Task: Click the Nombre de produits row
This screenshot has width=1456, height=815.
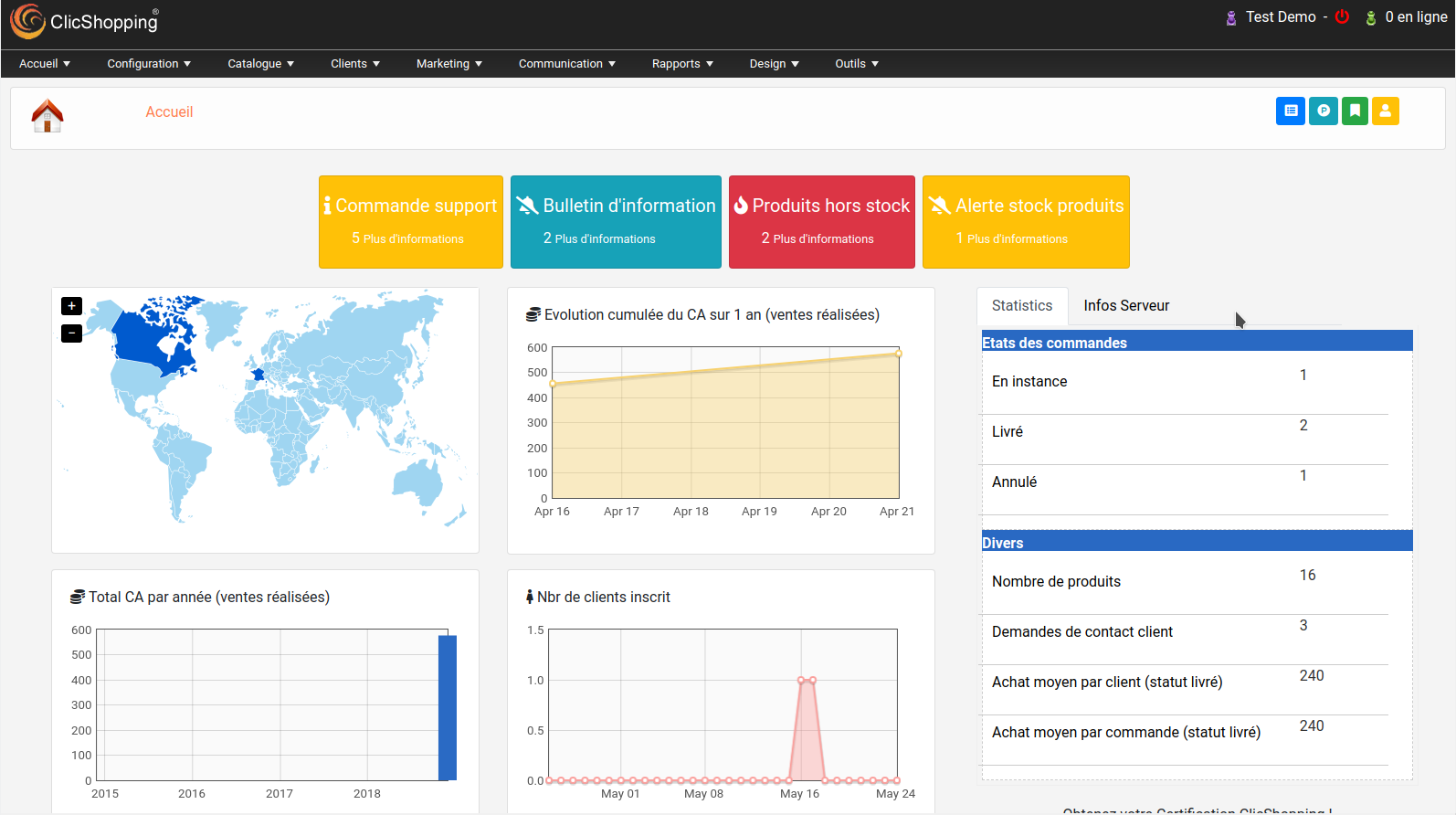Action: pyautogui.click(x=1185, y=589)
